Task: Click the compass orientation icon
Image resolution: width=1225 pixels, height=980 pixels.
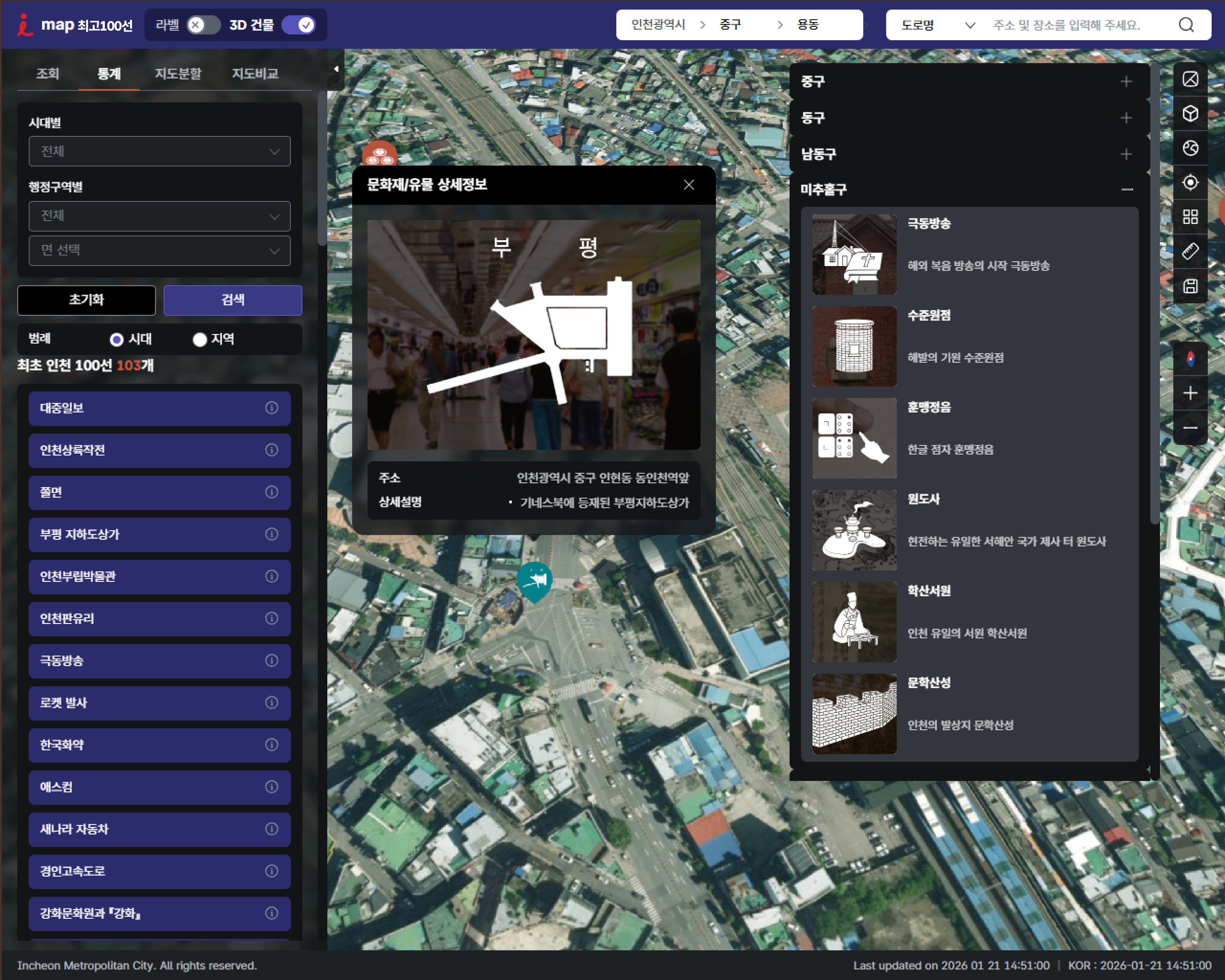Action: click(1190, 358)
